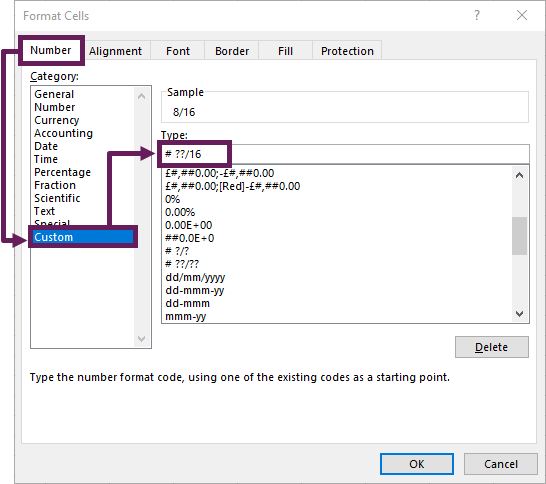Delete the selected custom format
Image resolution: width=546 pixels, height=484 pixels.
[x=491, y=347]
